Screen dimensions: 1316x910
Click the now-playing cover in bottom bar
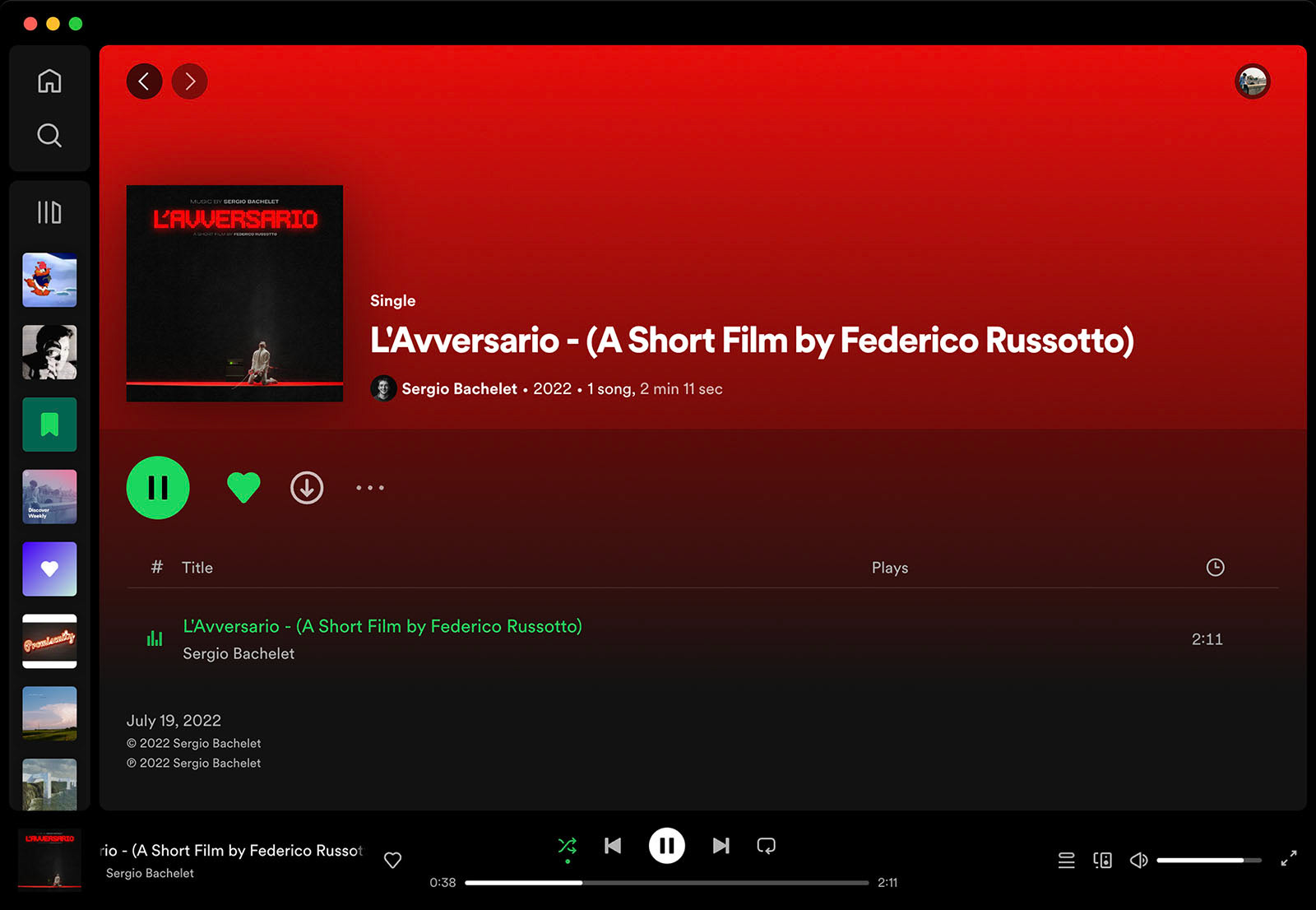[49, 860]
